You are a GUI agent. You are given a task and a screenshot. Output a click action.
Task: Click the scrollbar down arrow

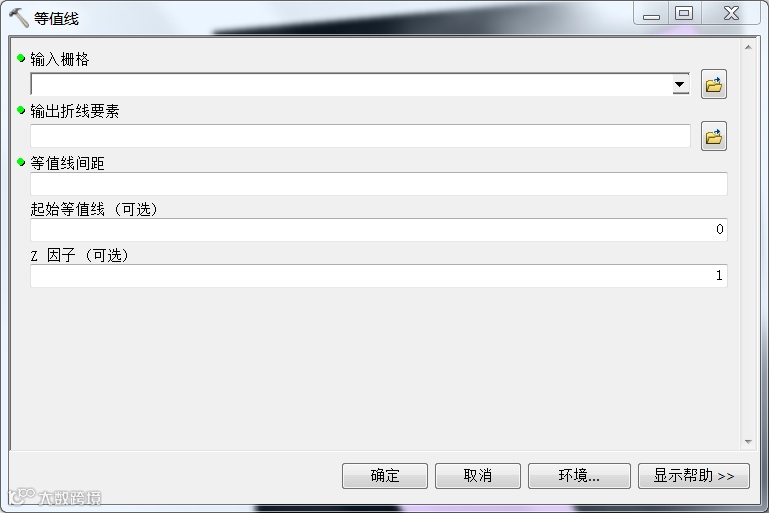[748, 442]
